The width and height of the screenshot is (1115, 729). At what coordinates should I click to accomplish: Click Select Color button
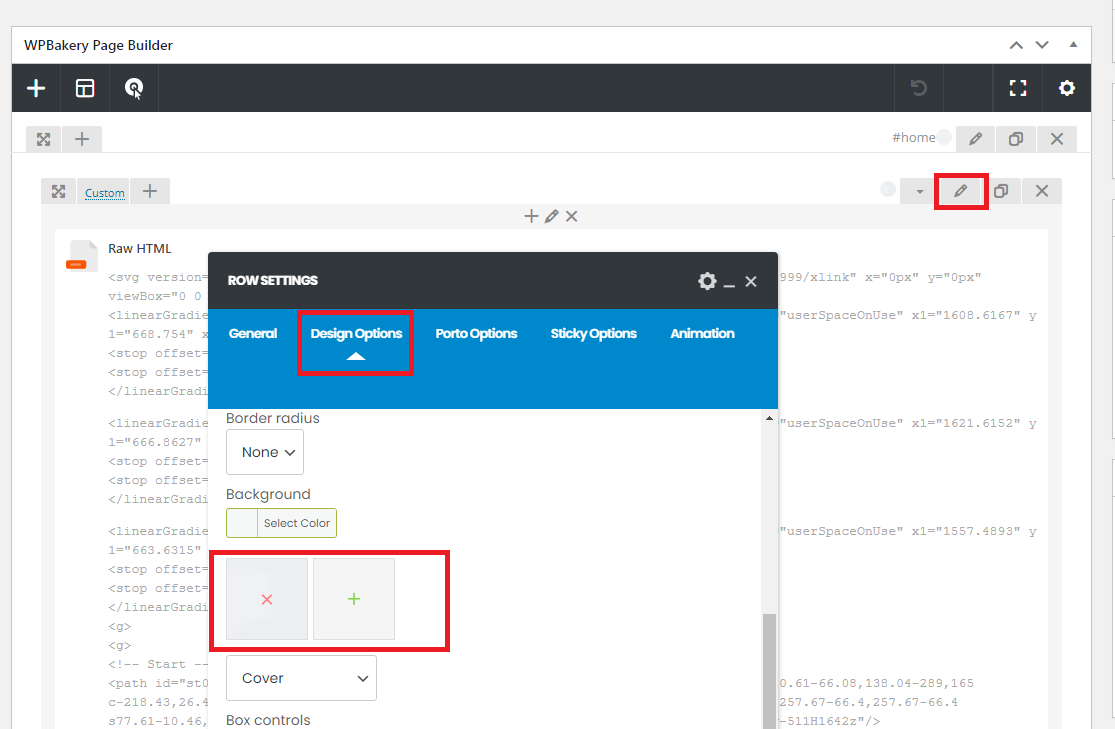pyautogui.click(x=297, y=523)
